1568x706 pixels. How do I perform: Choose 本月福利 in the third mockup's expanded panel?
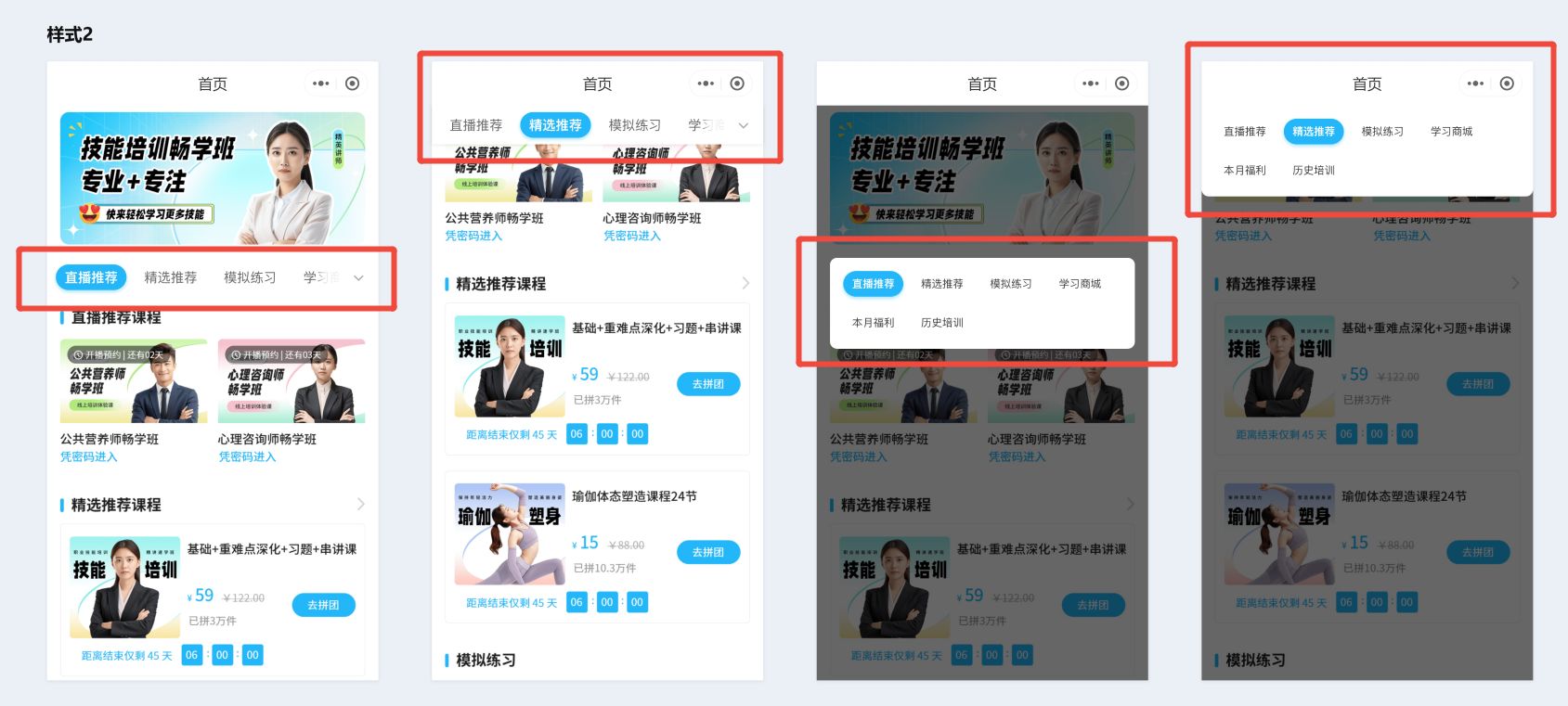coord(873,323)
